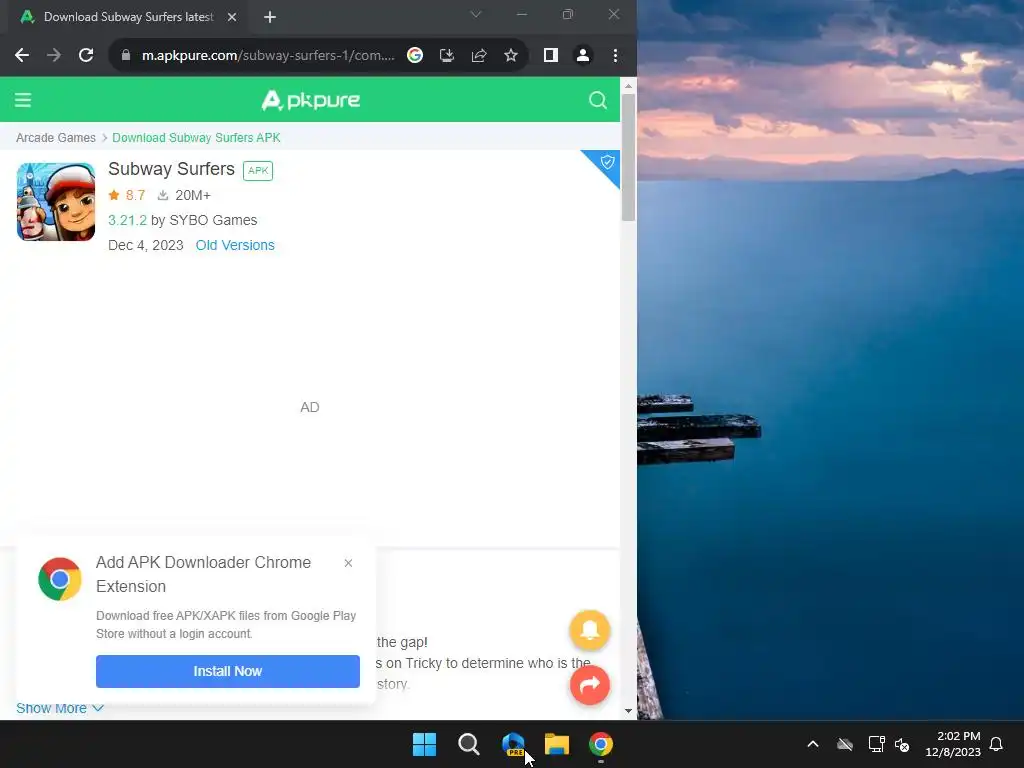Click version 3.21.2 link
The height and width of the screenshot is (768, 1024).
coord(127,221)
